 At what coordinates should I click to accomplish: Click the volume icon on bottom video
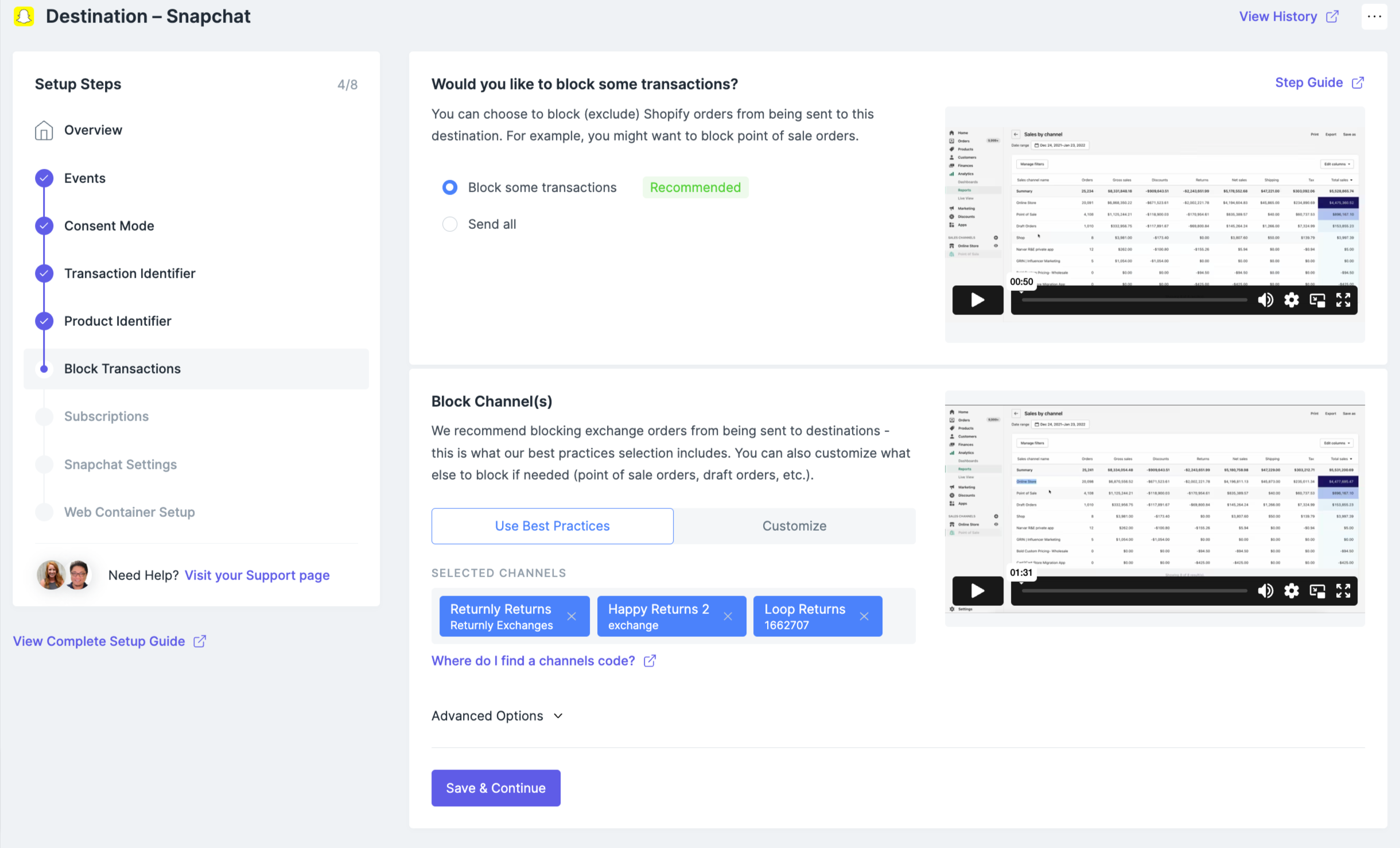pyautogui.click(x=1265, y=591)
